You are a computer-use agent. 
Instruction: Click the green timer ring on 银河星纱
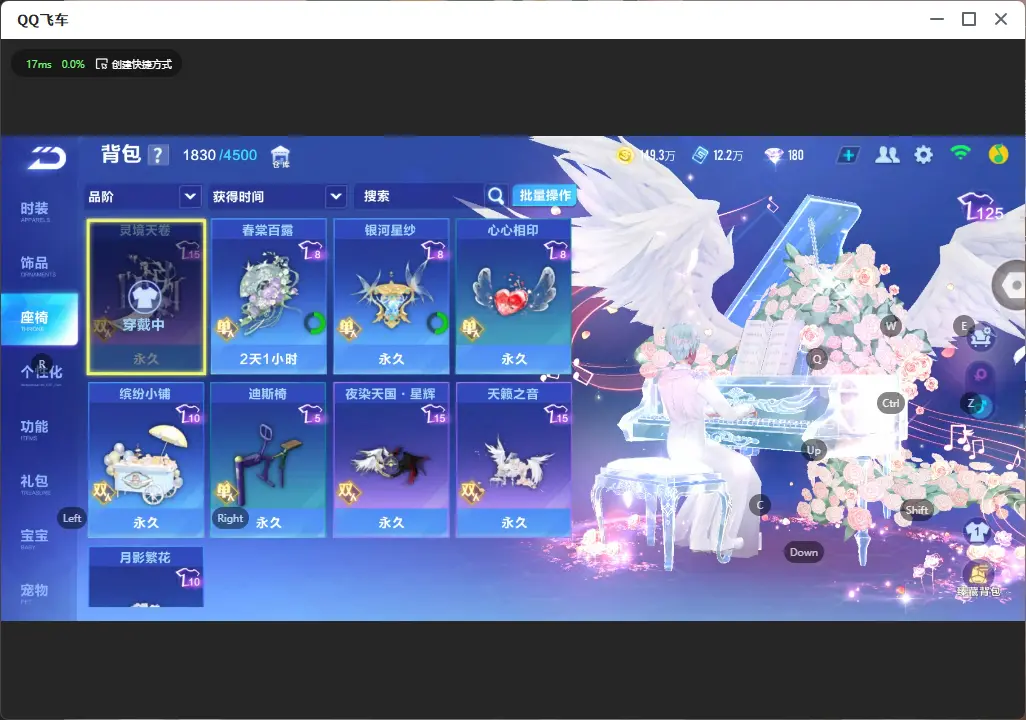coord(438,323)
